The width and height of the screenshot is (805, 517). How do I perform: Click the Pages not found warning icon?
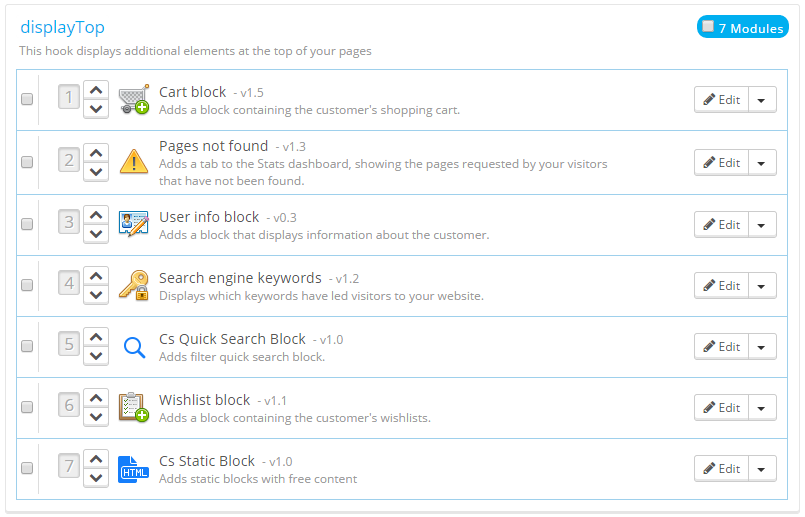[x=133, y=161]
